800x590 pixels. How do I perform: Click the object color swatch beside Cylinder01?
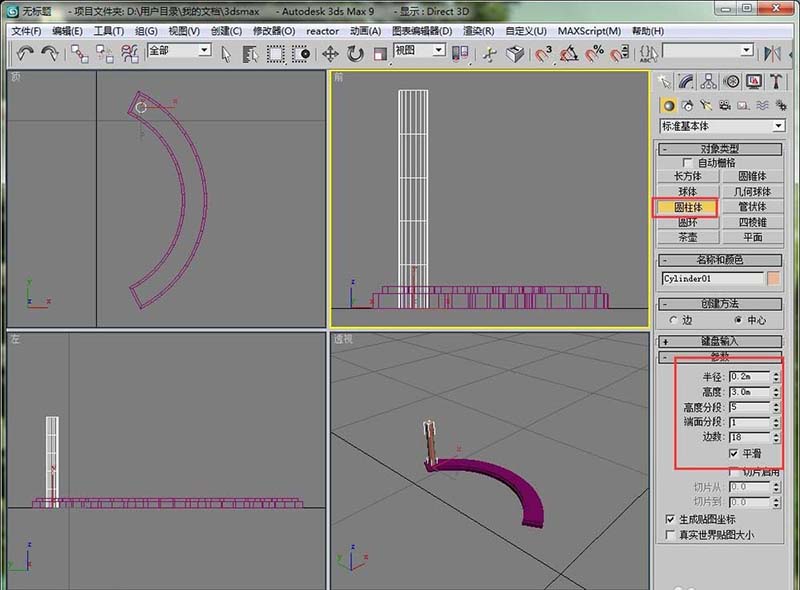pos(773,279)
